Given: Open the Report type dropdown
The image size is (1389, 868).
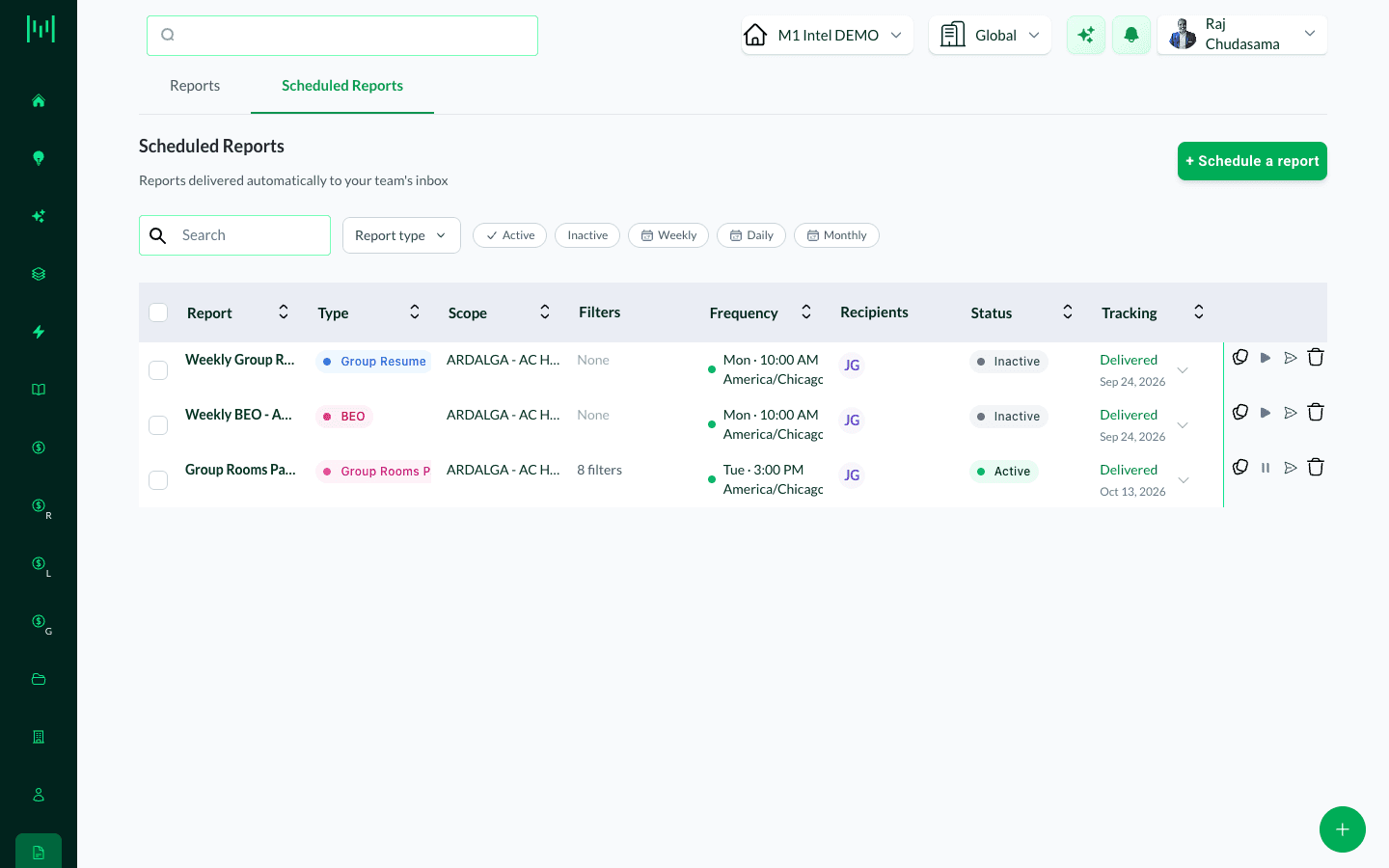Looking at the screenshot, I should pyautogui.click(x=401, y=235).
